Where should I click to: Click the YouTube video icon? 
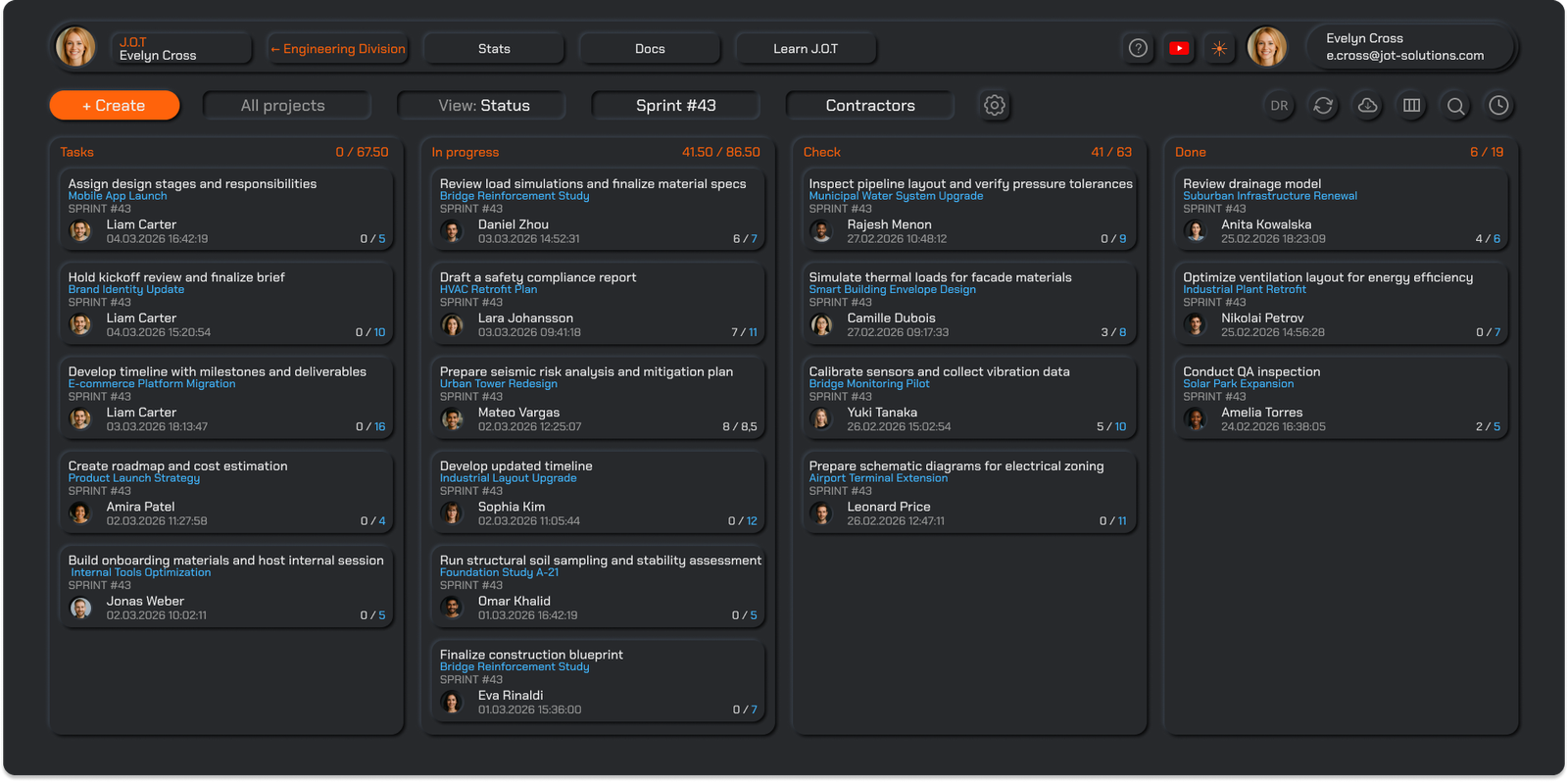[1179, 48]
